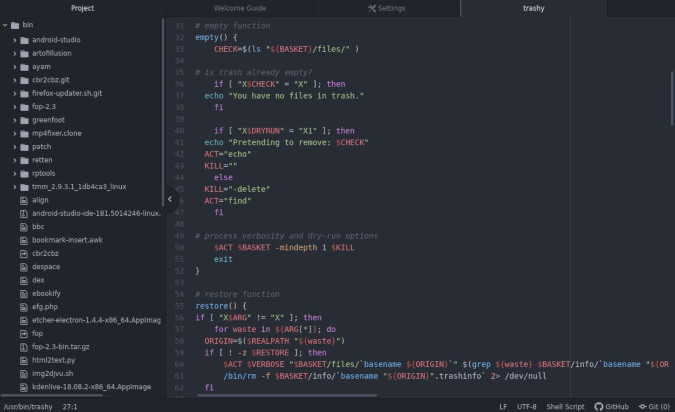Click the GitHub icon in status bar
Viewport: 675px width, 412px height.
point(598,406)
